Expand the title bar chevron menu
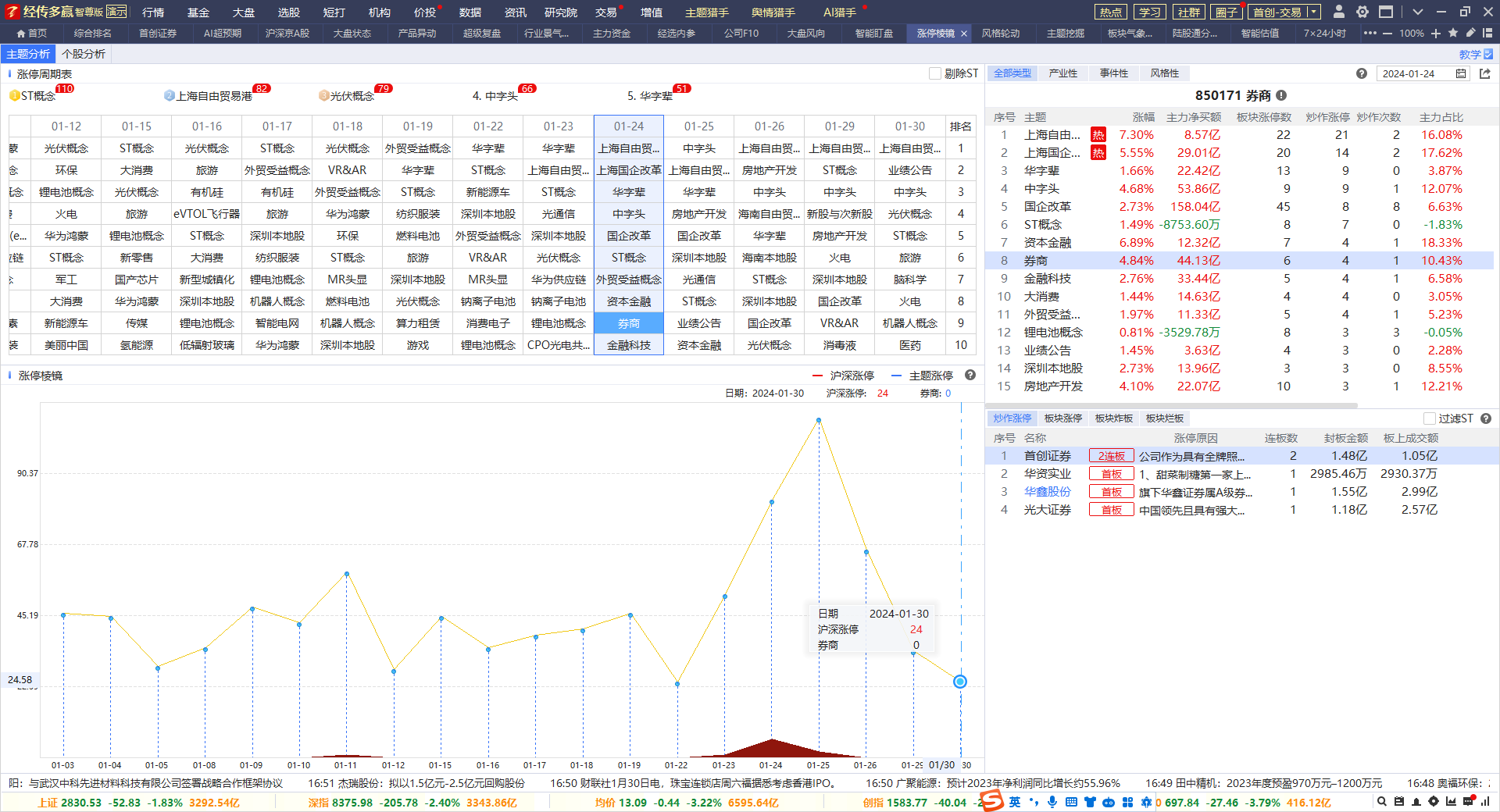 (x=1418, y=12)
